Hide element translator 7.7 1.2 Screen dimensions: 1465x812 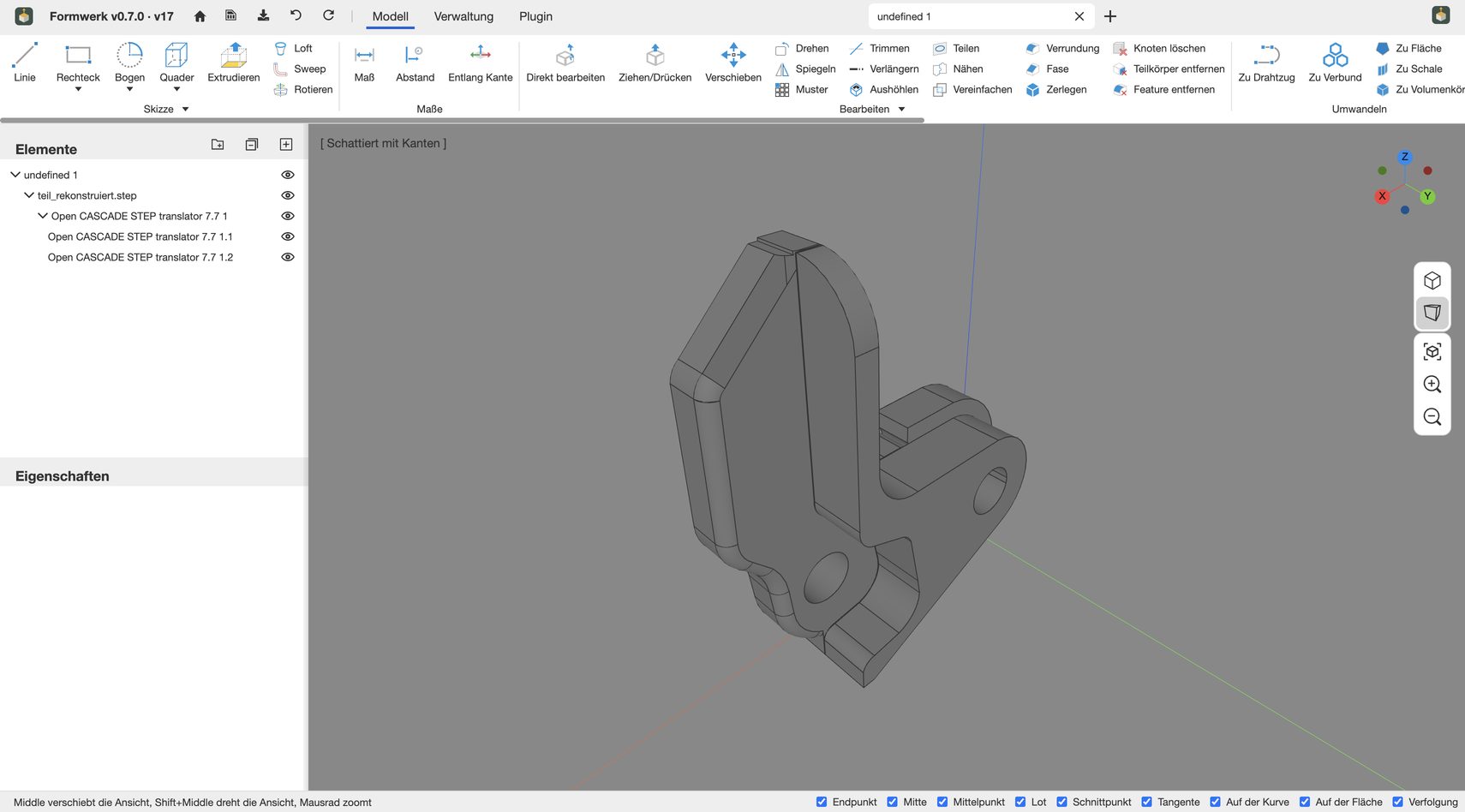click(288, 257)
